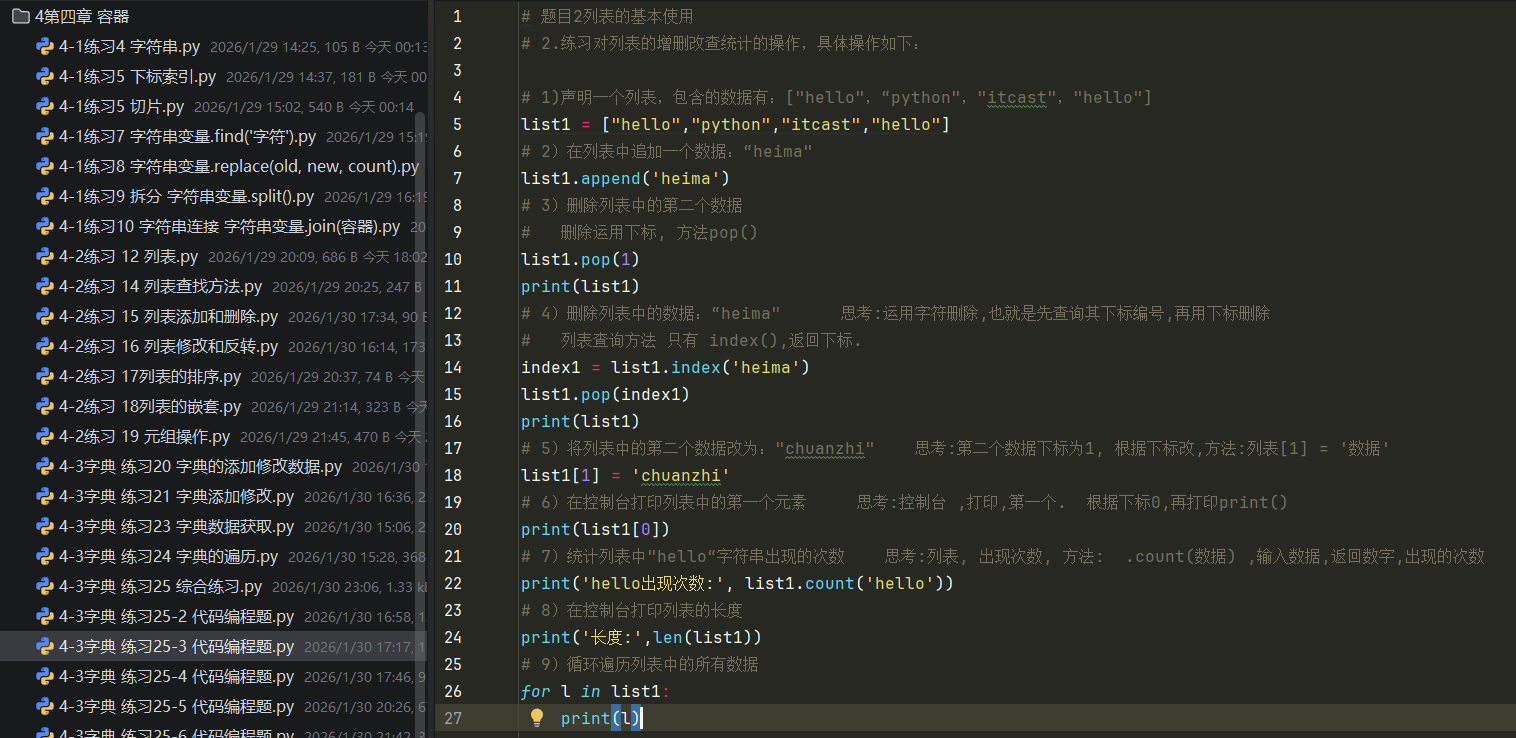
Task: Click line number 10 in the gutter
Action: (453, 259)
